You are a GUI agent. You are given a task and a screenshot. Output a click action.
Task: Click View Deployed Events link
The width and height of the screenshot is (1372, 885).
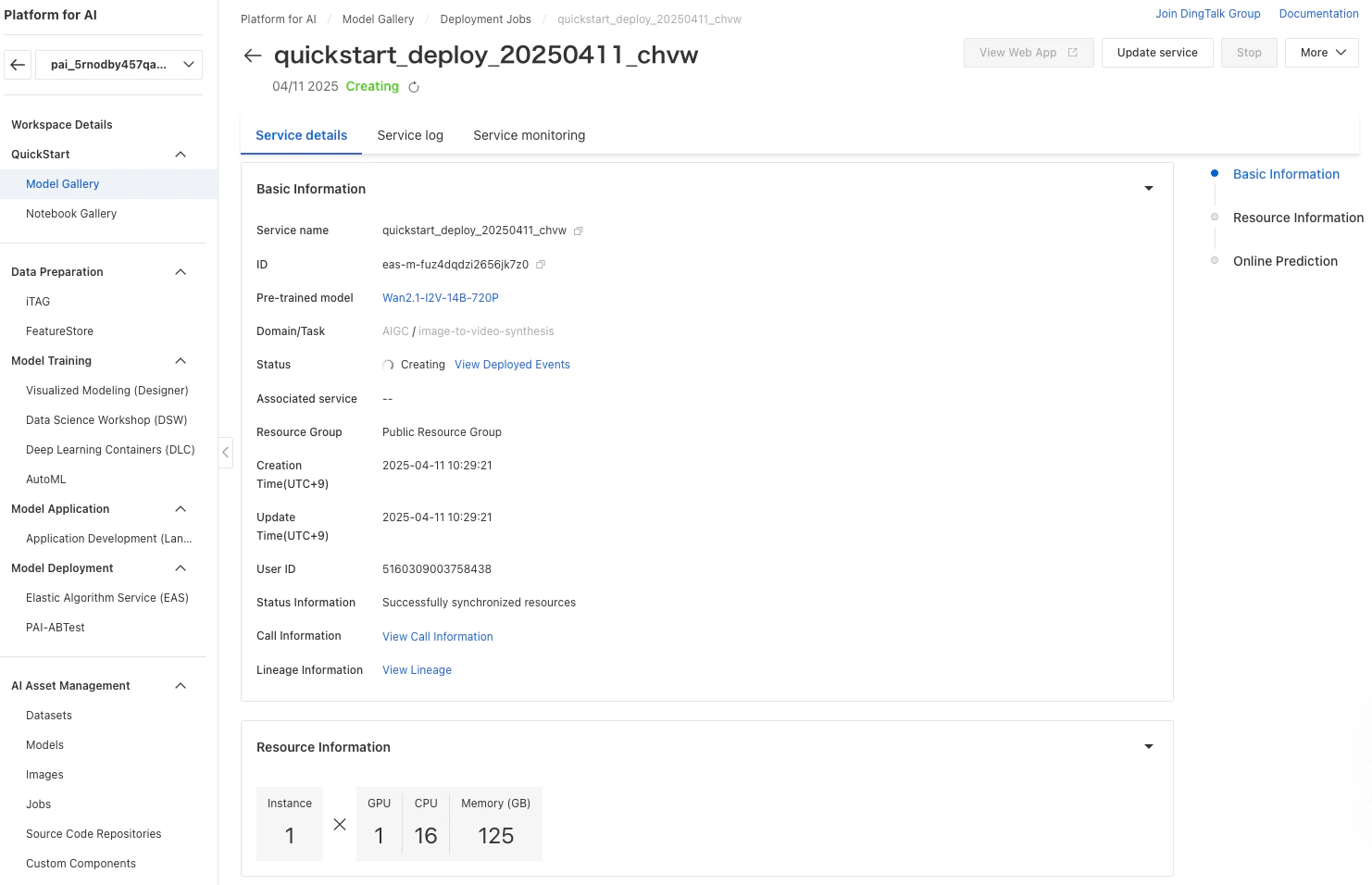(x=512, y=365)
